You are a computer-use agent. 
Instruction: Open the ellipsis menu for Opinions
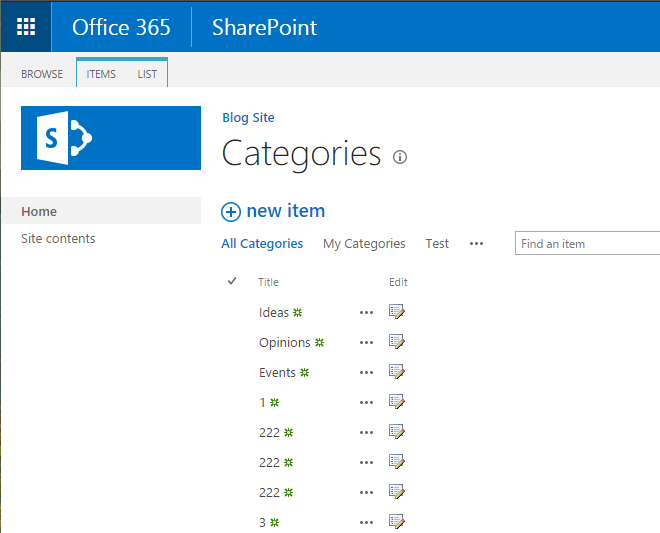[x=366, y=343]
